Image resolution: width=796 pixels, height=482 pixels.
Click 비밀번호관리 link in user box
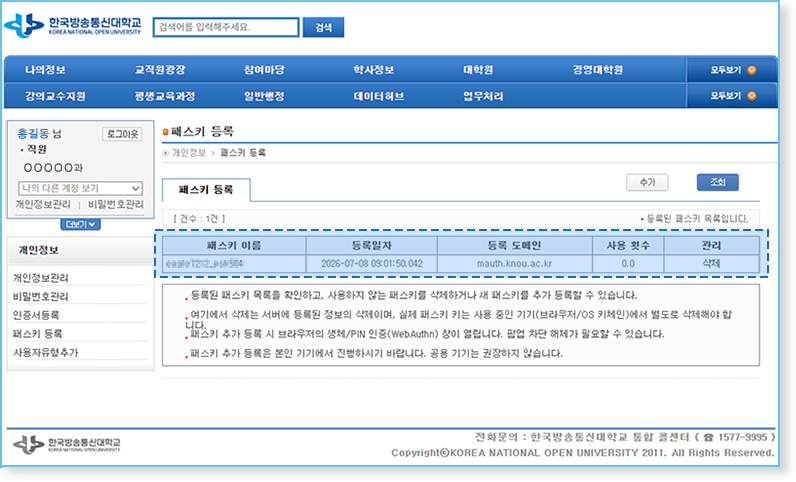click(x=116, y=204)
